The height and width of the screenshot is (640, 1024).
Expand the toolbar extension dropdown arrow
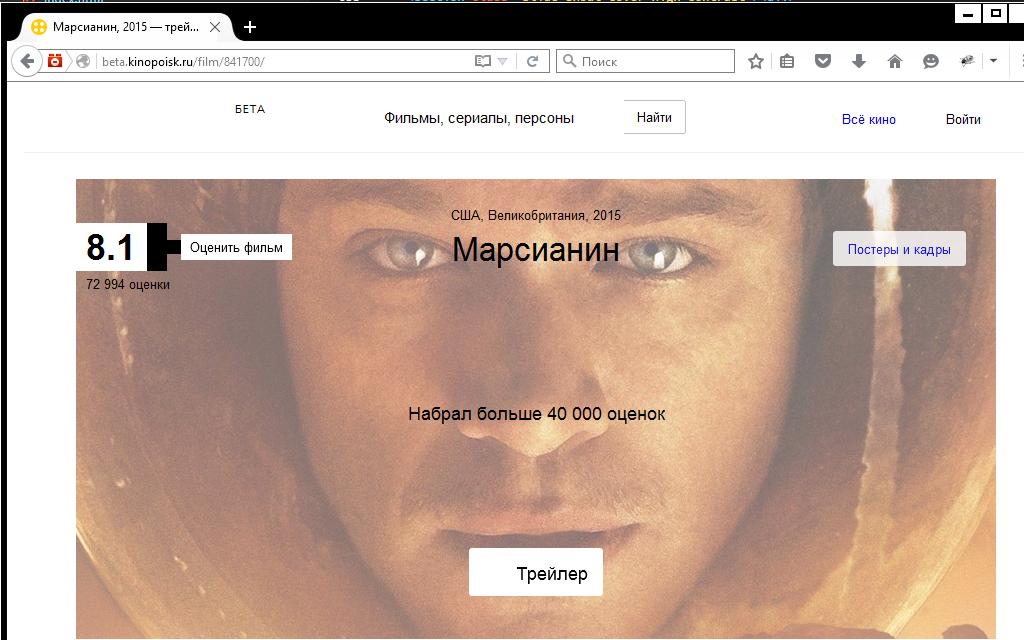coord(993,61)
